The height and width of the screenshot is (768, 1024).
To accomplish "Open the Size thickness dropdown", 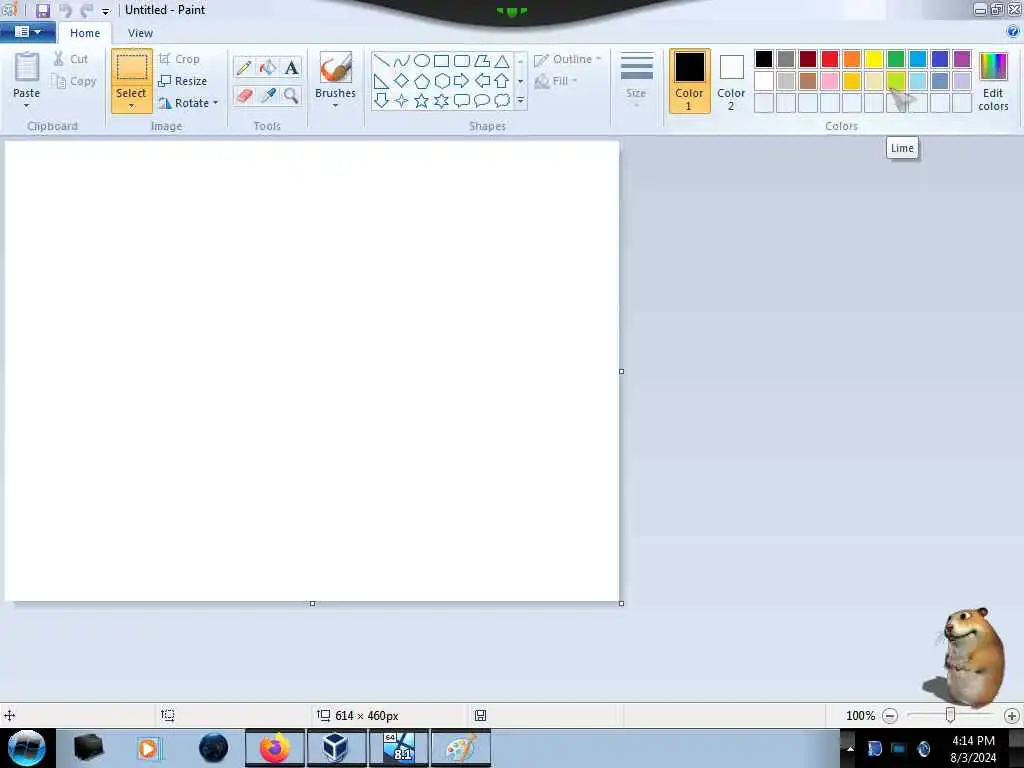I will [x=636, y=81].
